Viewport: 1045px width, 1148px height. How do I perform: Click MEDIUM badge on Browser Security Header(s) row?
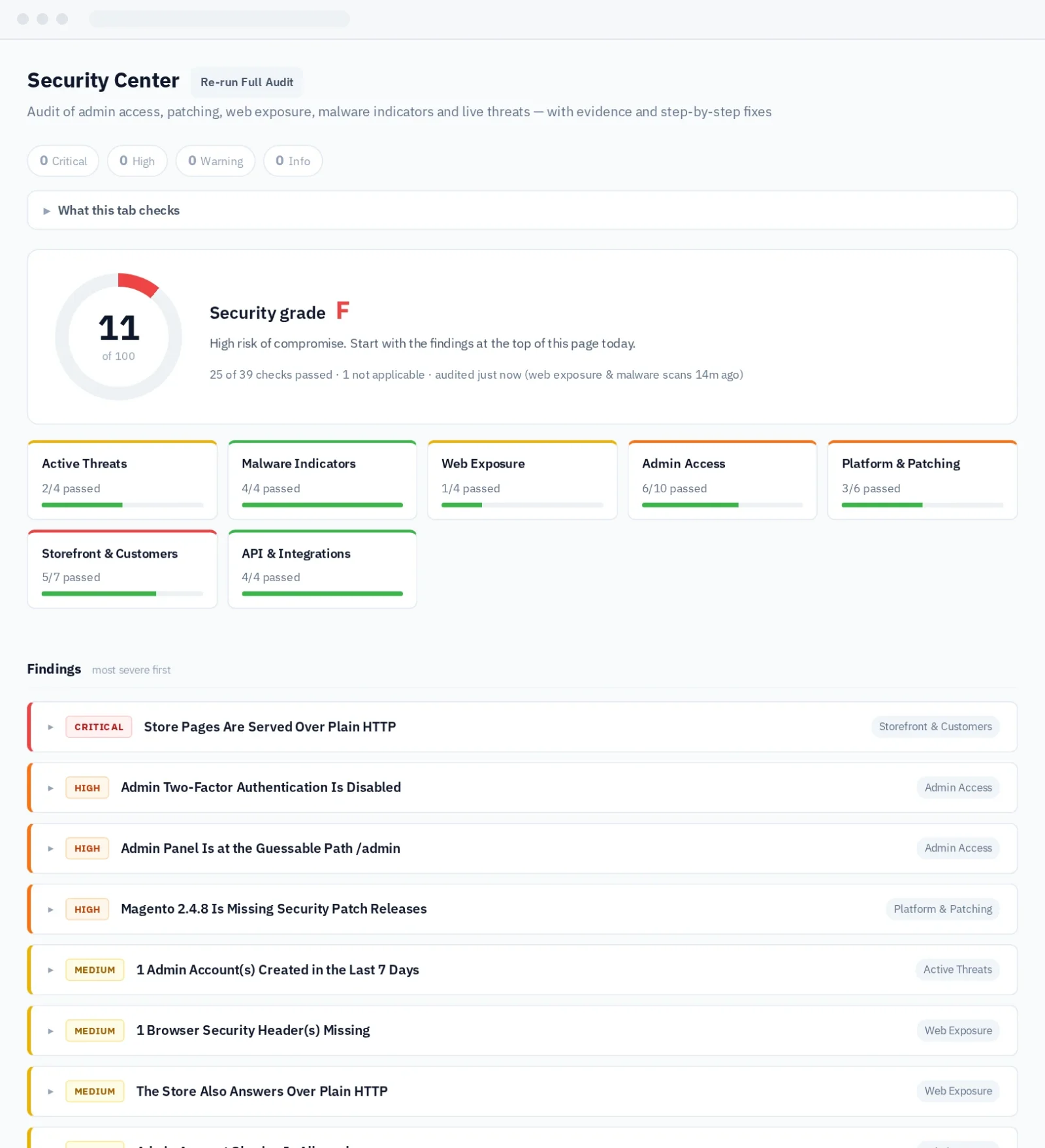[95, 1030]
